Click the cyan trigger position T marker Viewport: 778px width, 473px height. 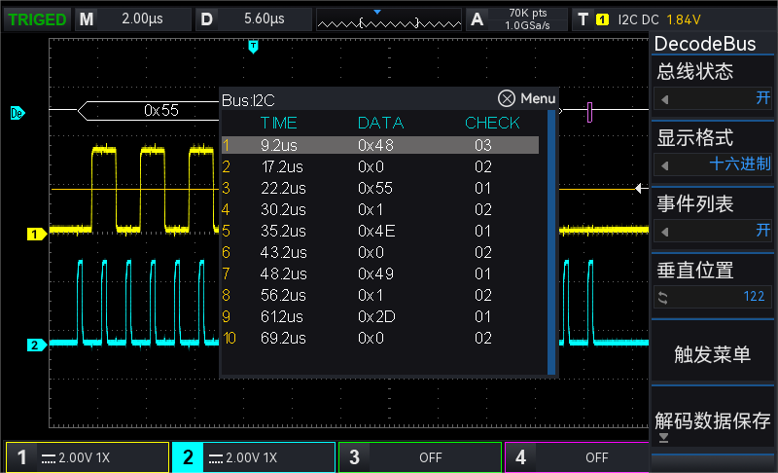point(253,47)
